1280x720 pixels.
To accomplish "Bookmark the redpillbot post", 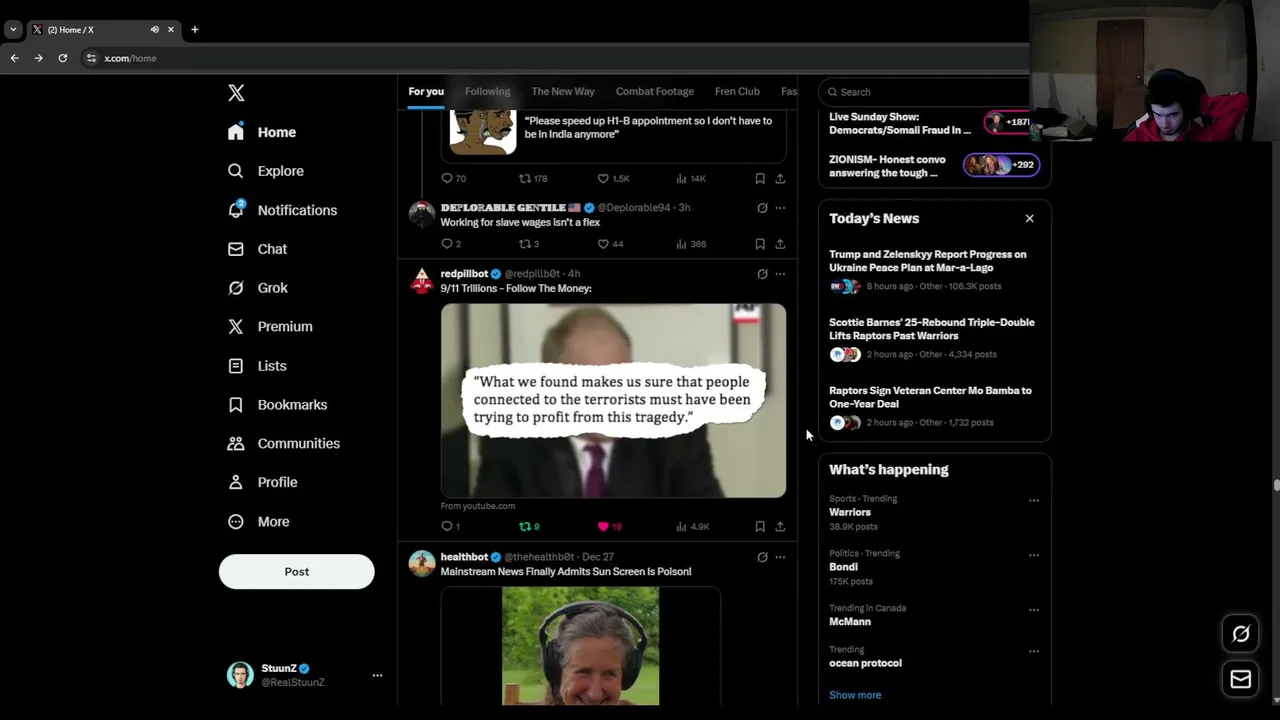I will (x=760, y=526).
